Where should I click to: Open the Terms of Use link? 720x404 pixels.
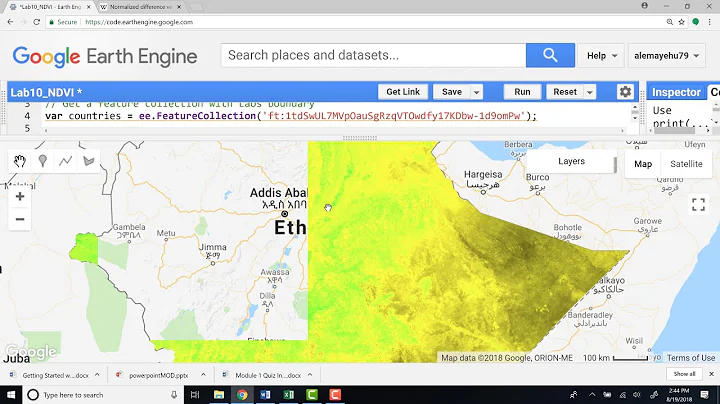tap(691, 358)
